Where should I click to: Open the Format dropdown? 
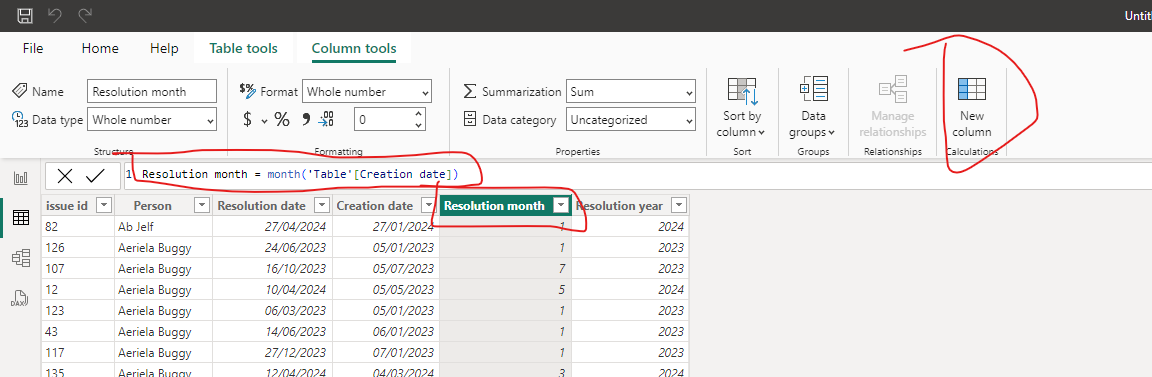(x=367, y=92)
